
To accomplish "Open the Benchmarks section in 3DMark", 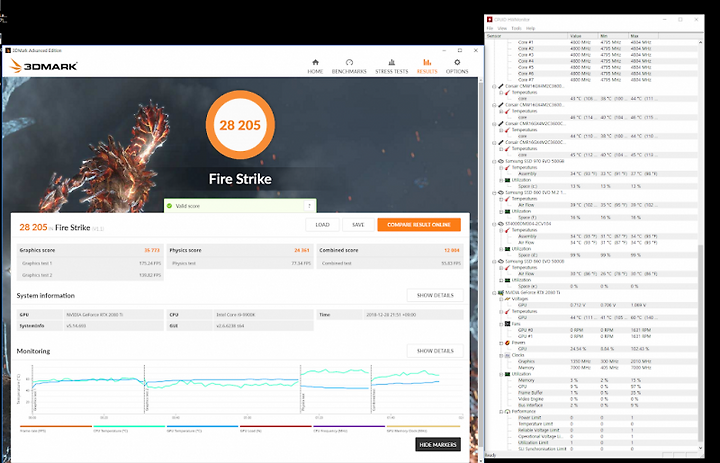I will 349,67.
